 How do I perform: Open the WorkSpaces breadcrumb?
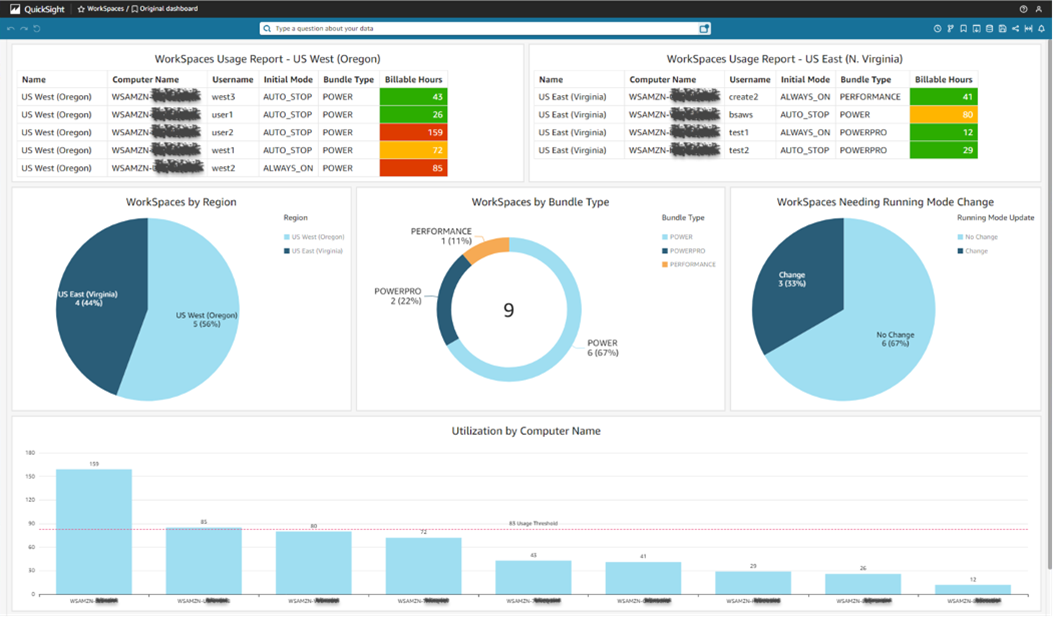click(x=107, y=8)
